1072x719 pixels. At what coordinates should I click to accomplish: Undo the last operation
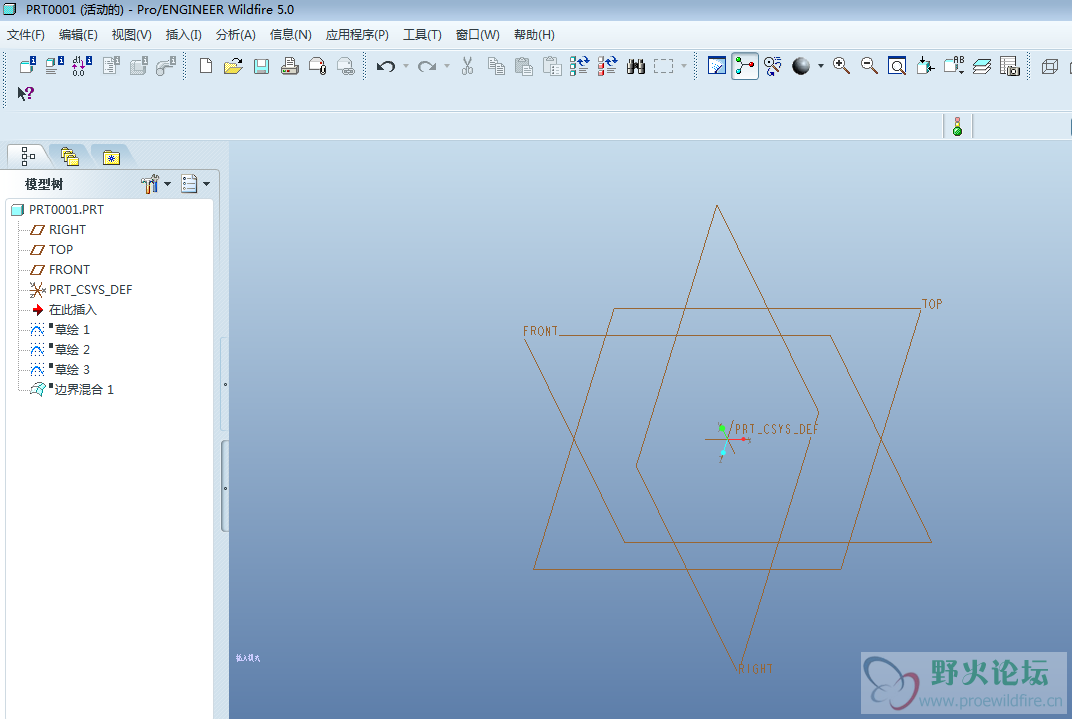pos(386,66)
